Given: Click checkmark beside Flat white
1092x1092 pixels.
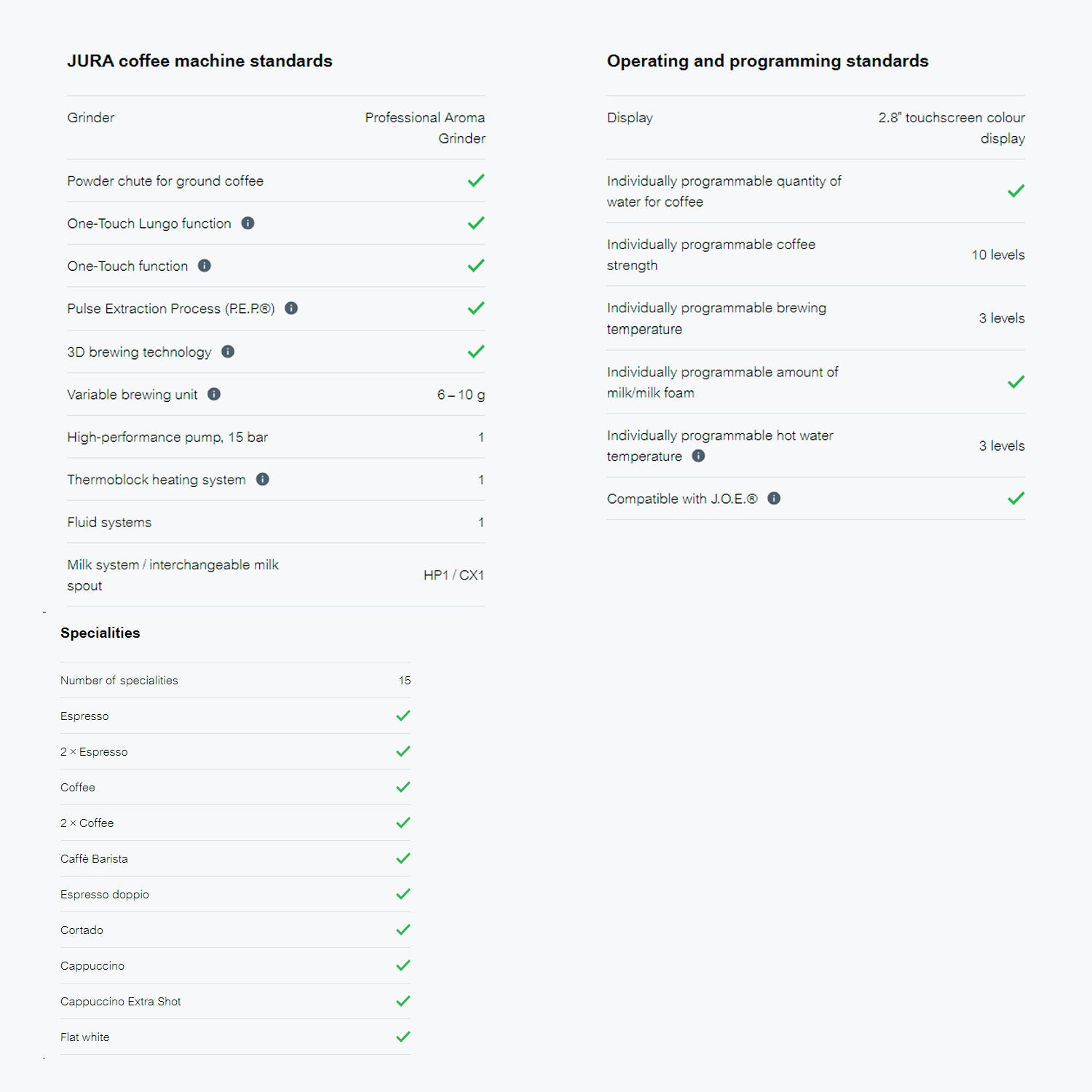Looking at the screenshot, I should click(403, 1037).
